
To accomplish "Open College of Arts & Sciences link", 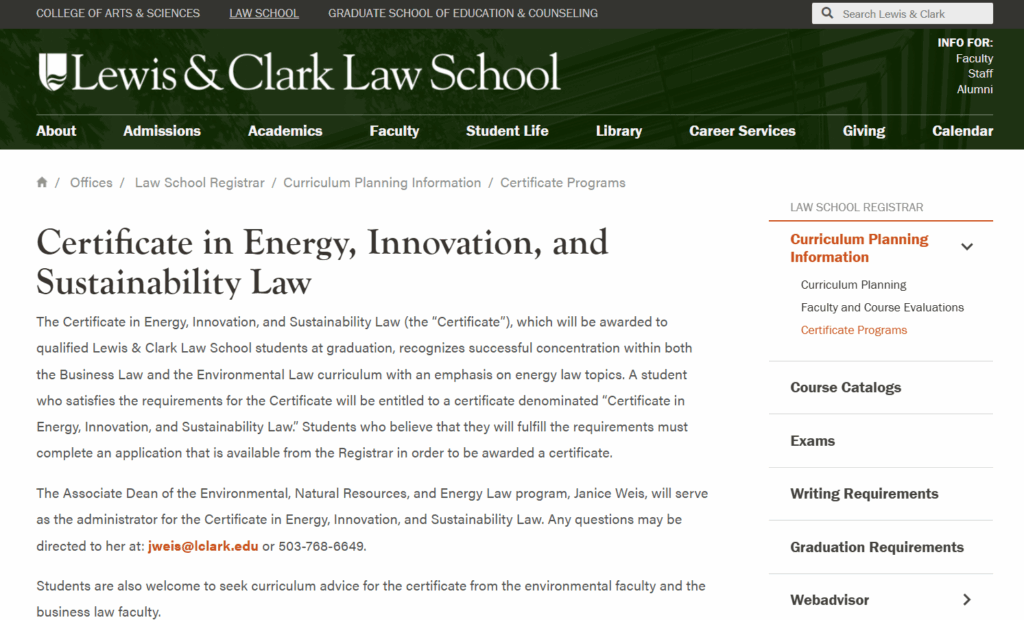I will pos(118,13).
